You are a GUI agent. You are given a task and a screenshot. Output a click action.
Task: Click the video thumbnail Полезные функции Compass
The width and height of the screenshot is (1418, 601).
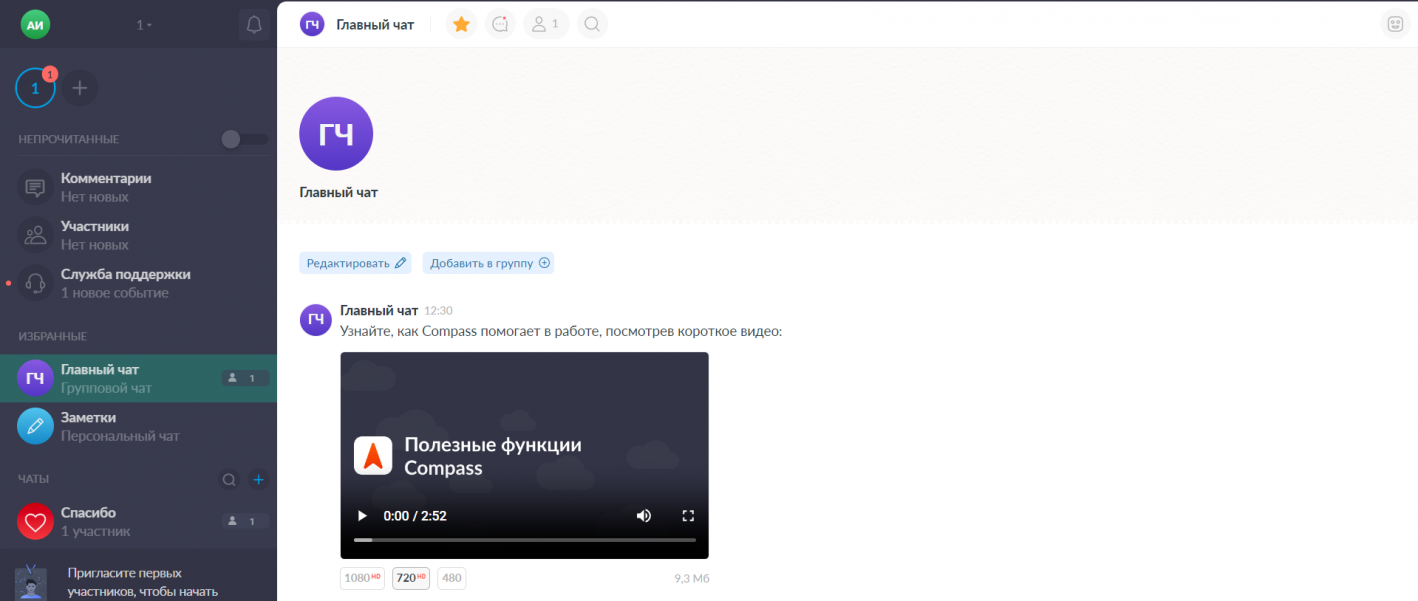tap(524, 455)
